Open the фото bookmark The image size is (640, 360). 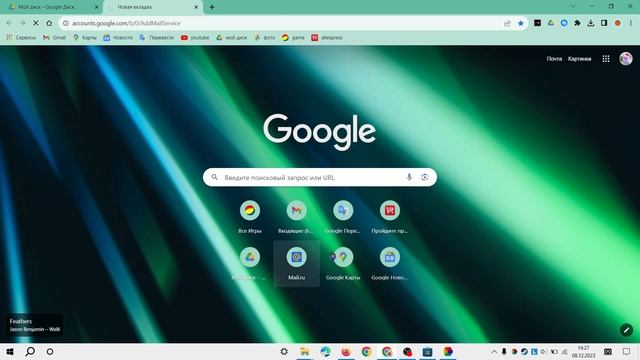coord(264,38)
